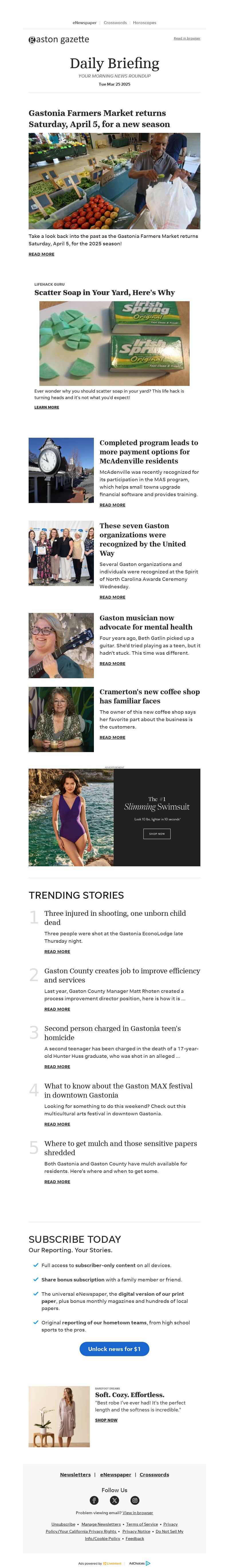229x1568 pixels.
Task: Click the AdChoices triangle icon
Action: pyautogui.click(x=148, y=1563)
